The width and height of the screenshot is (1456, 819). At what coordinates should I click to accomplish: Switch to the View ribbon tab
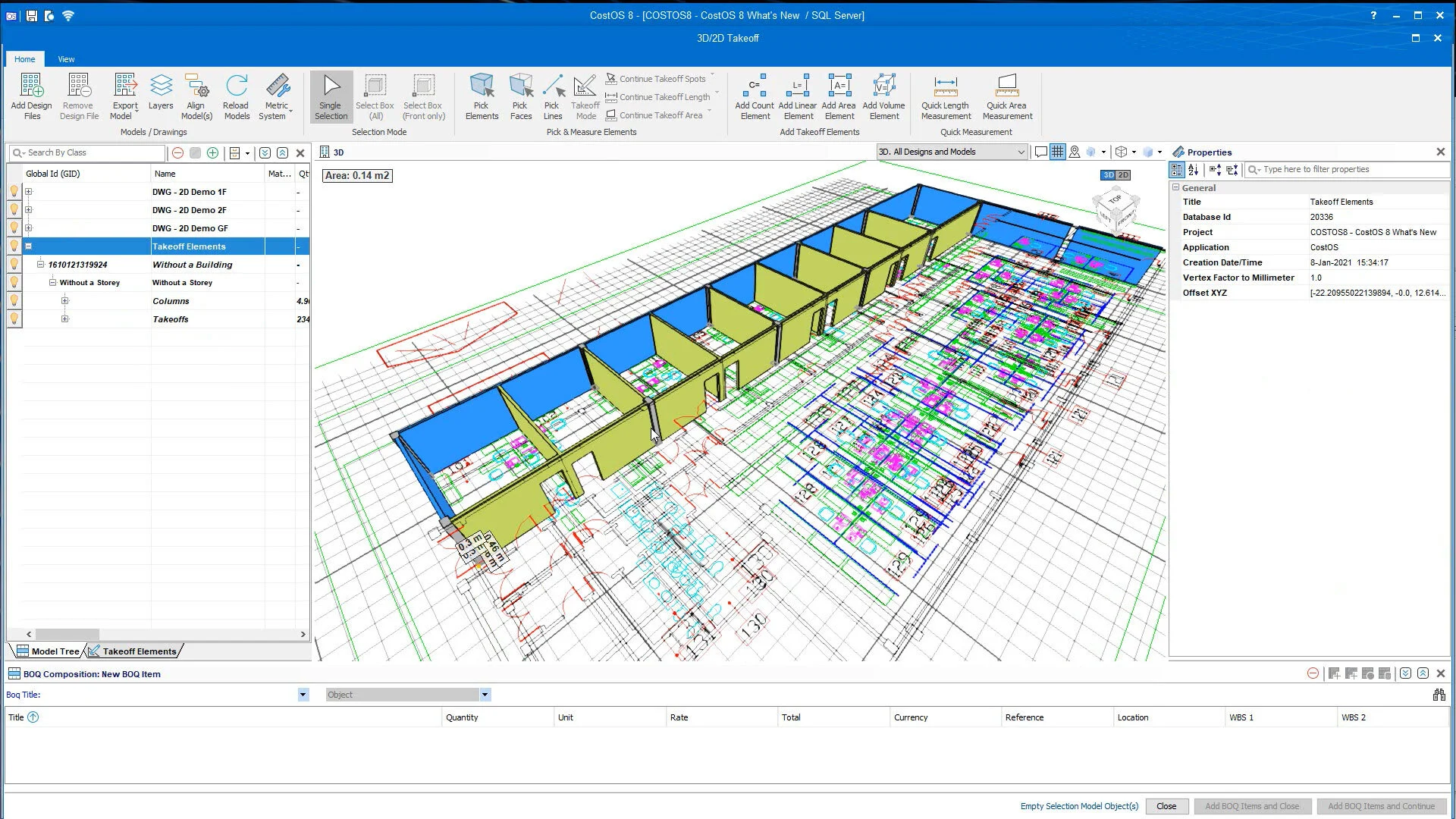pos(66,58)
